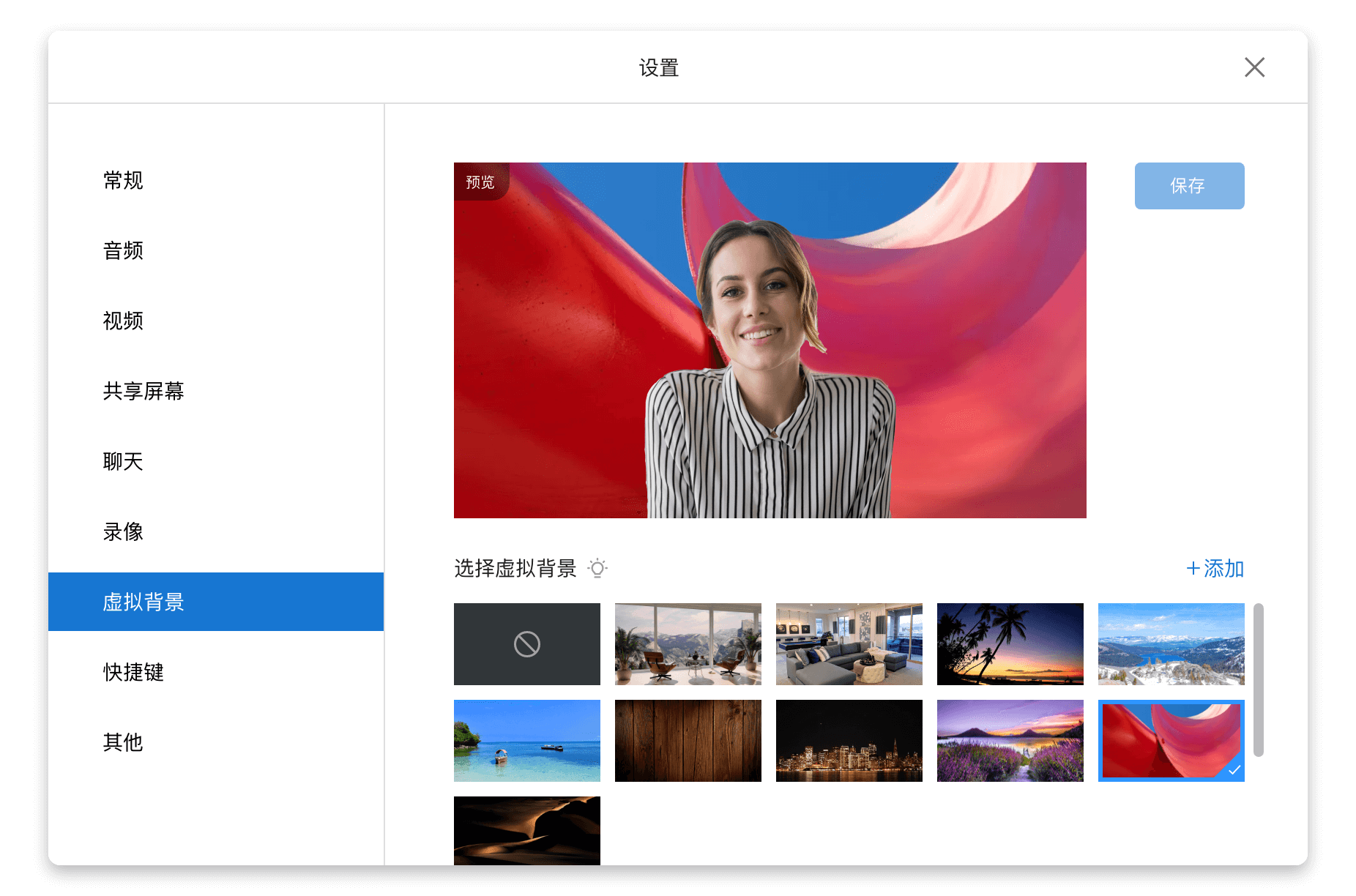The width and height of the screenshot is (1356, 896).
Task: Select the 聊天 sidebar item
Action: click(123, 462)
